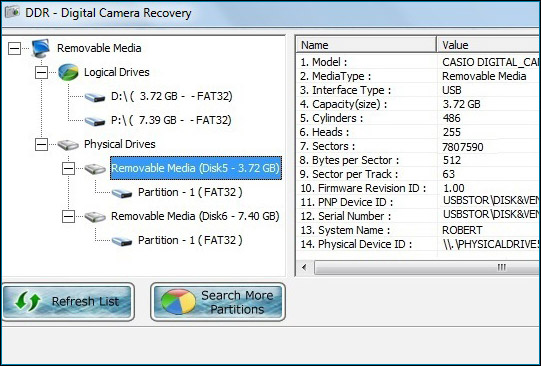Viewport: 541px width, 366px height.
Task: Click the Search More Partitions button
Action: [x=218, y=302]
